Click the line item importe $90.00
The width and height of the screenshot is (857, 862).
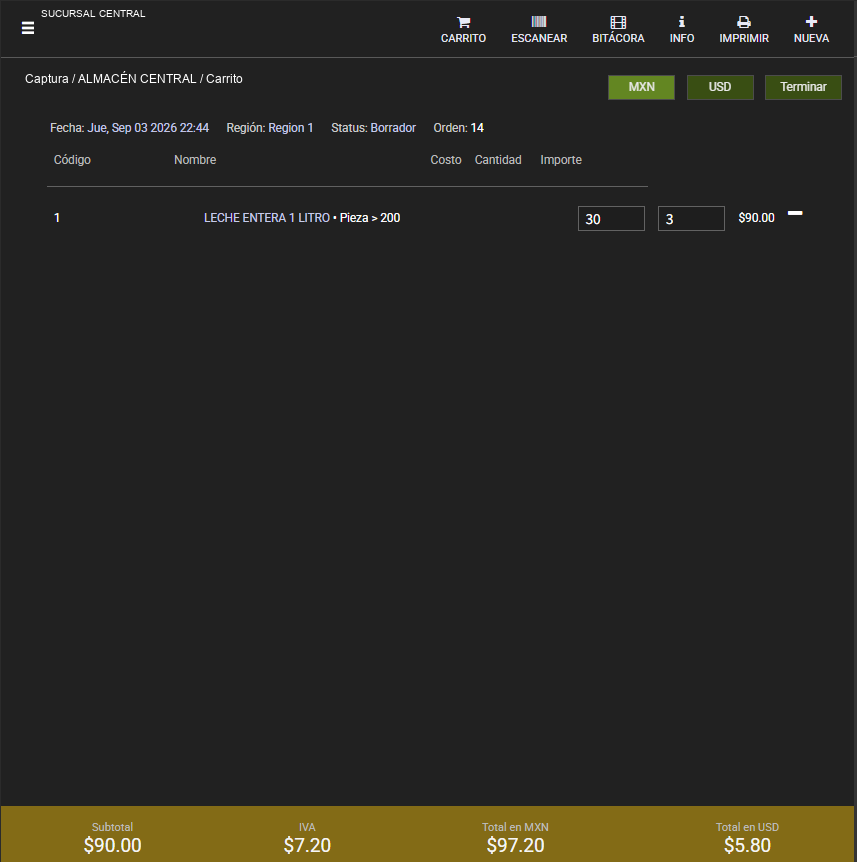pyautogui.click(x=756, y=218)
